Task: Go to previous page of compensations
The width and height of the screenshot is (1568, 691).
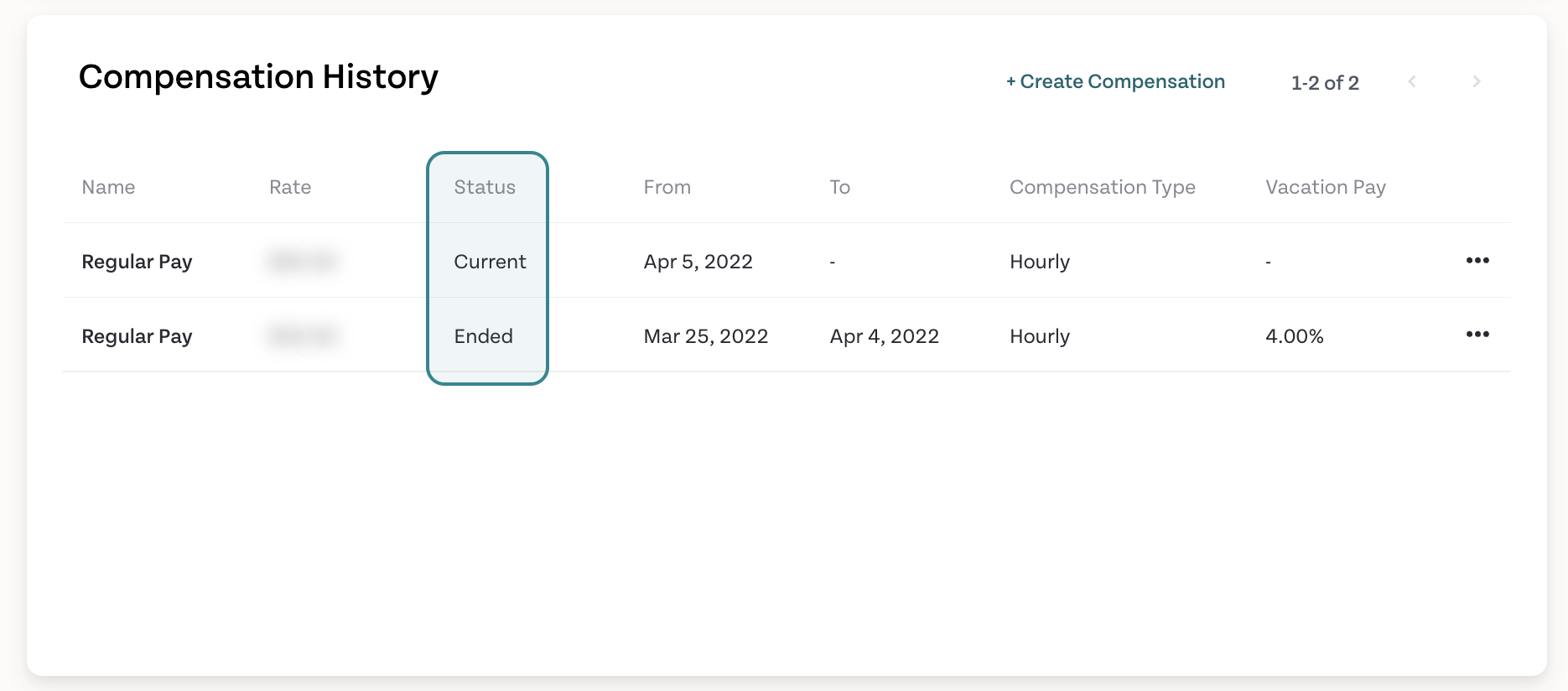Action: point(1412,81)
